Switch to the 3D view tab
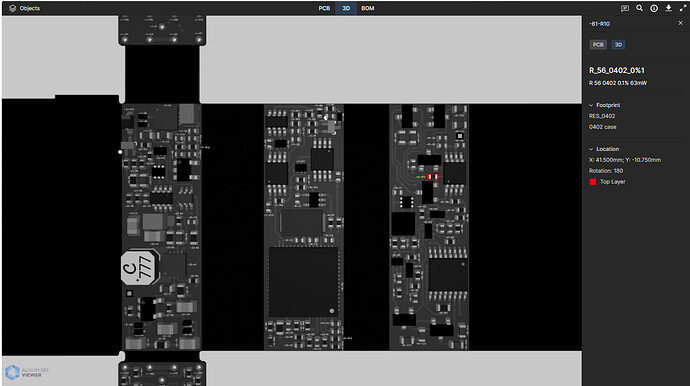Image resolution: width=690 pixels, height=386 pixels. [x=346, y=8]
